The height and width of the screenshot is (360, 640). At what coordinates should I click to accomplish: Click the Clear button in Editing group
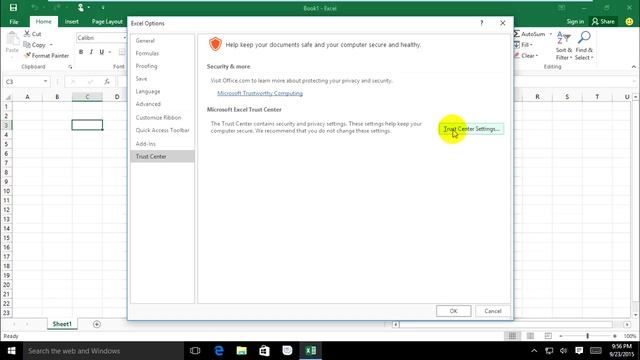point(526,56)
